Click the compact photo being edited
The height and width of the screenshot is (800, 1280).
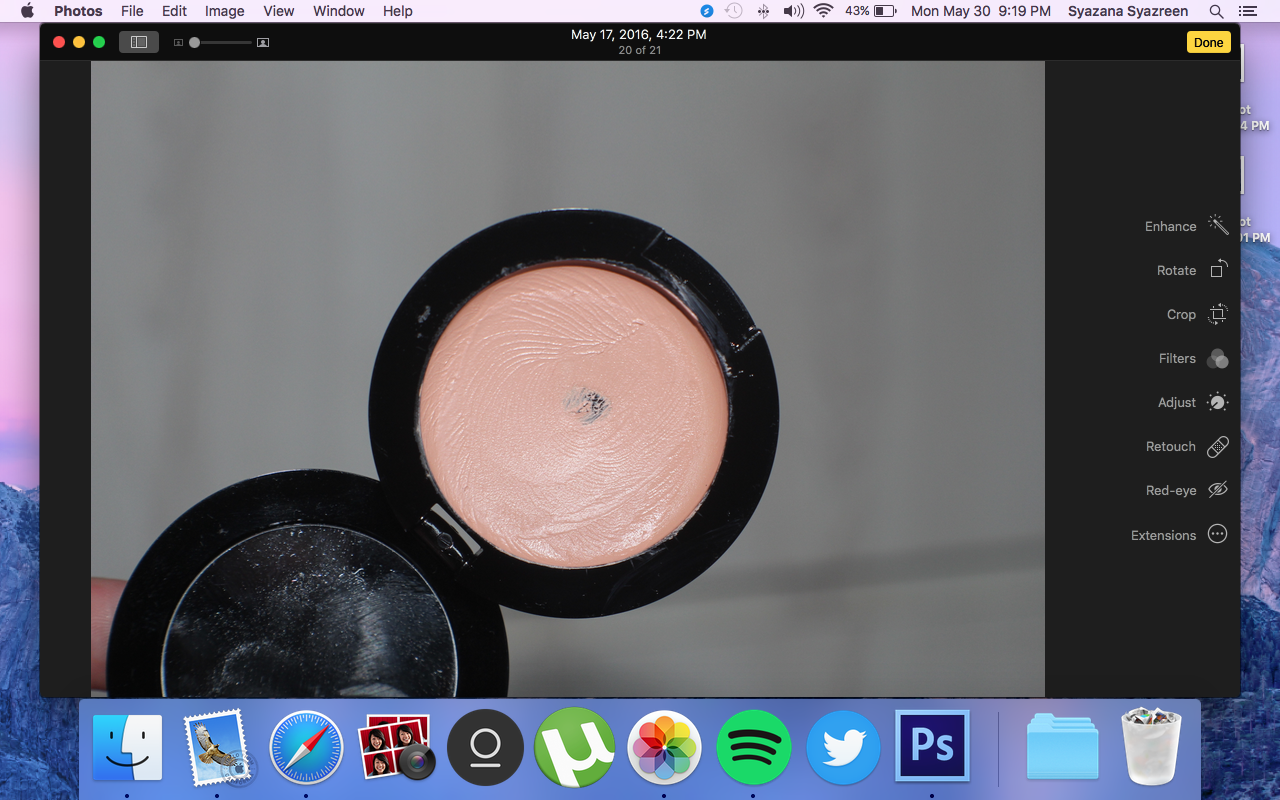(568, 379)
